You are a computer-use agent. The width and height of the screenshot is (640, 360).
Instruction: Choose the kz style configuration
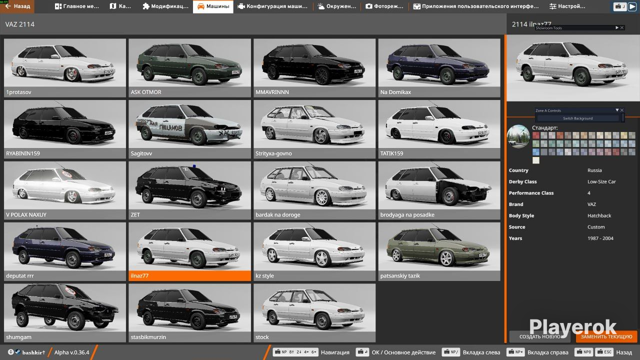pyautogui.click(x=315, y=251)
